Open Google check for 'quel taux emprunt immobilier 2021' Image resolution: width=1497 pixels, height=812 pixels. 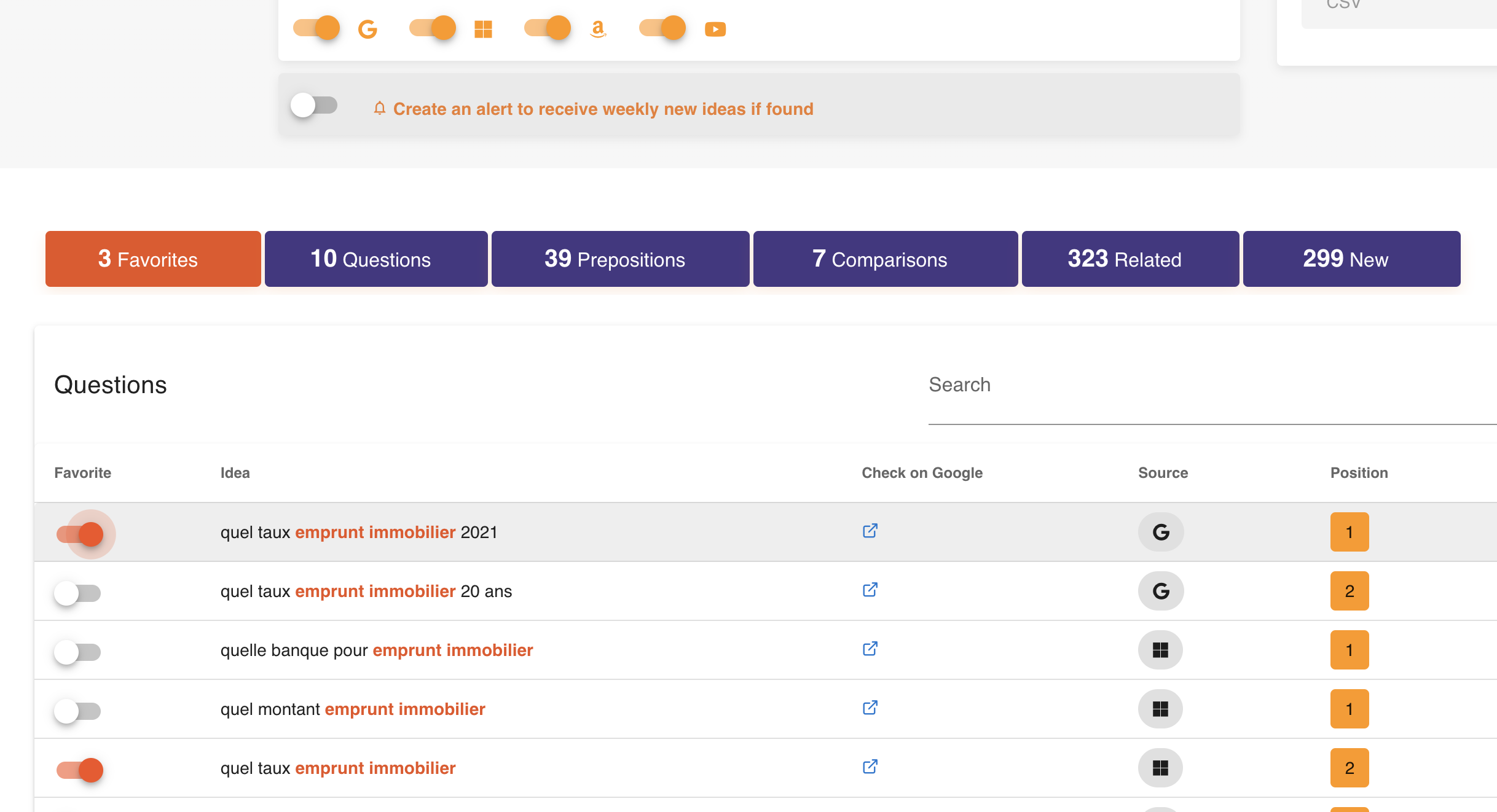[870, 531]
